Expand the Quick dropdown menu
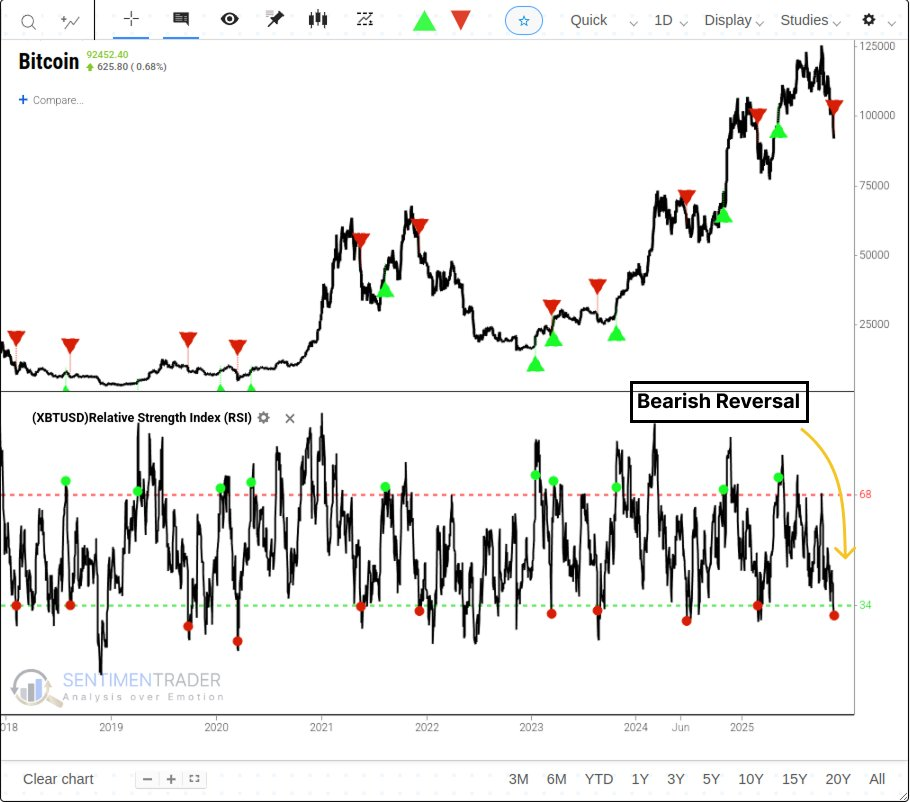 click(x=600, y=20)
